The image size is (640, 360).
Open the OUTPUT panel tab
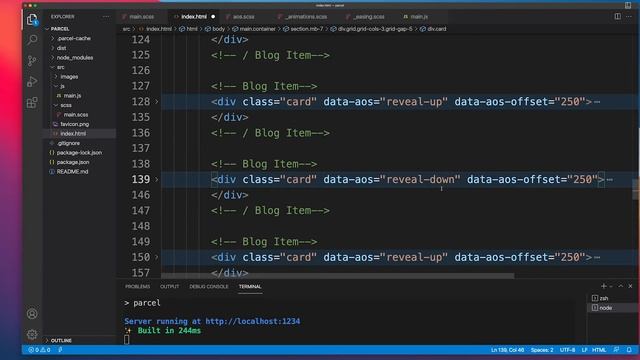(x=169, y=287)
